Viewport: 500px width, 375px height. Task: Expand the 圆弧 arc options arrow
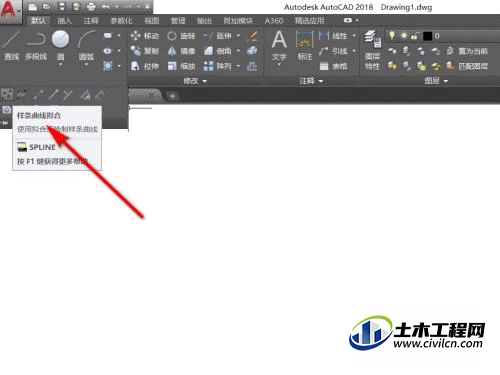(86, 64)
